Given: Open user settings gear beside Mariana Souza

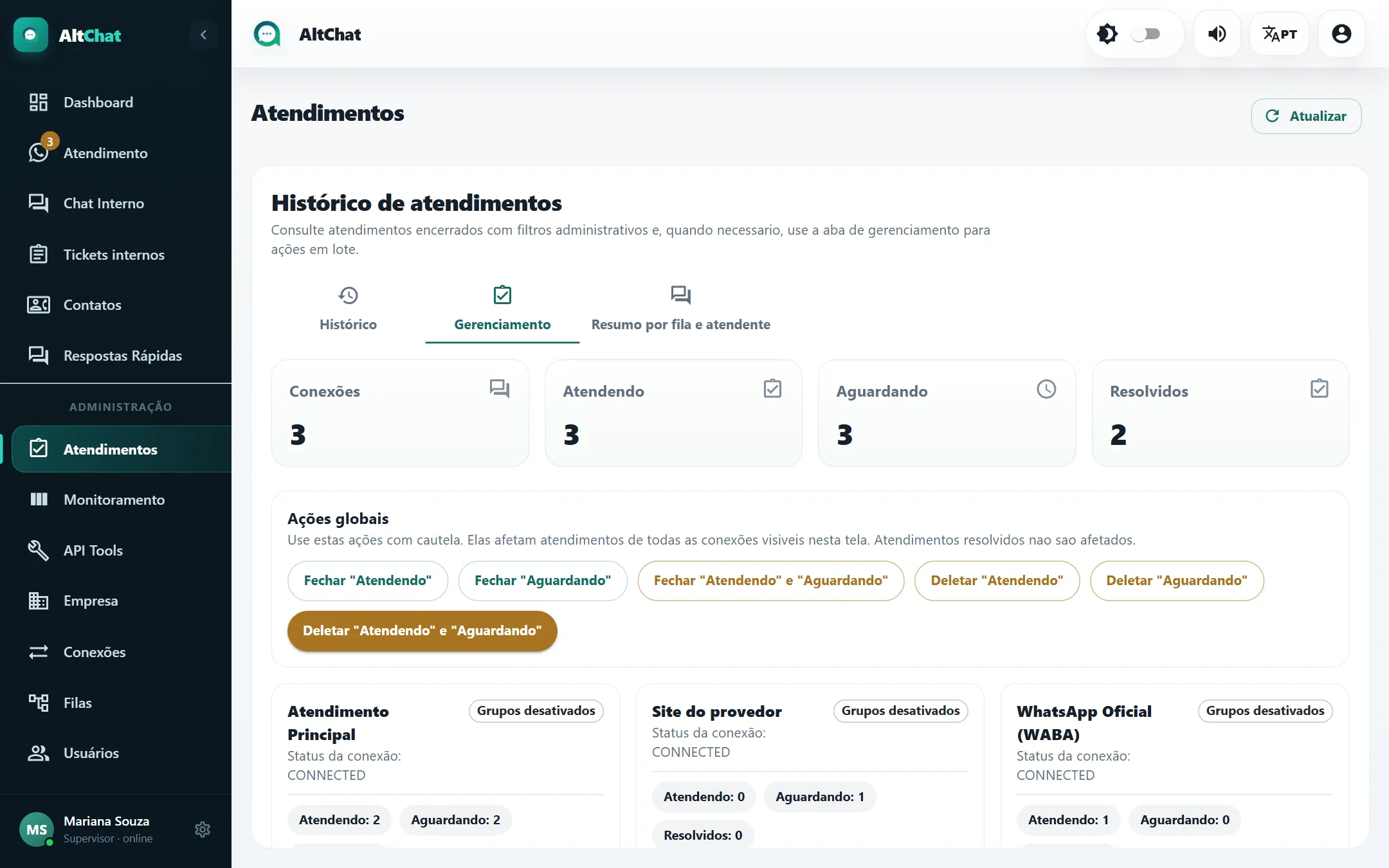Looking at the screenshot, I should [x=203, y=829].
